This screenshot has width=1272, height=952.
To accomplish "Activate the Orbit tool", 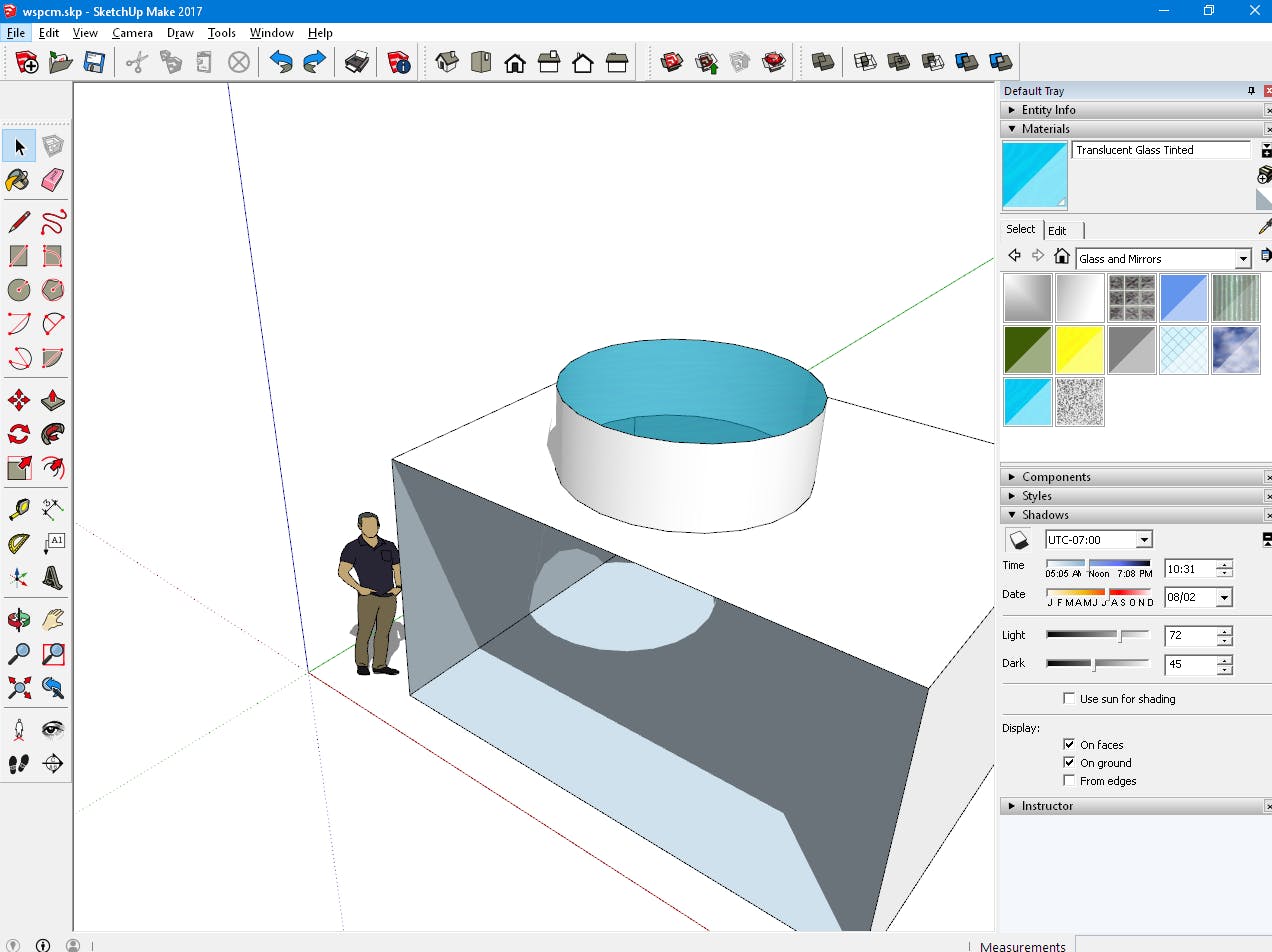I will [18, 621].
